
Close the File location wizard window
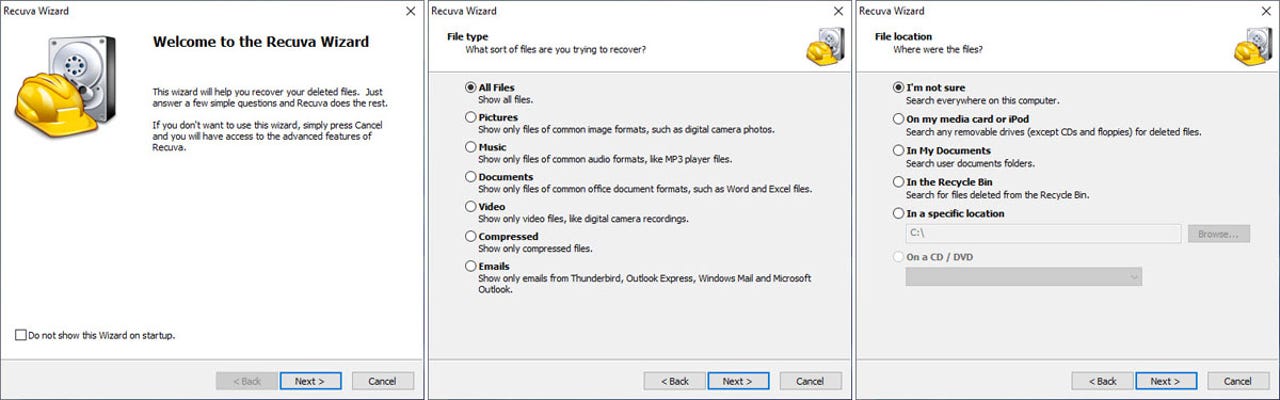point(1266,11)
